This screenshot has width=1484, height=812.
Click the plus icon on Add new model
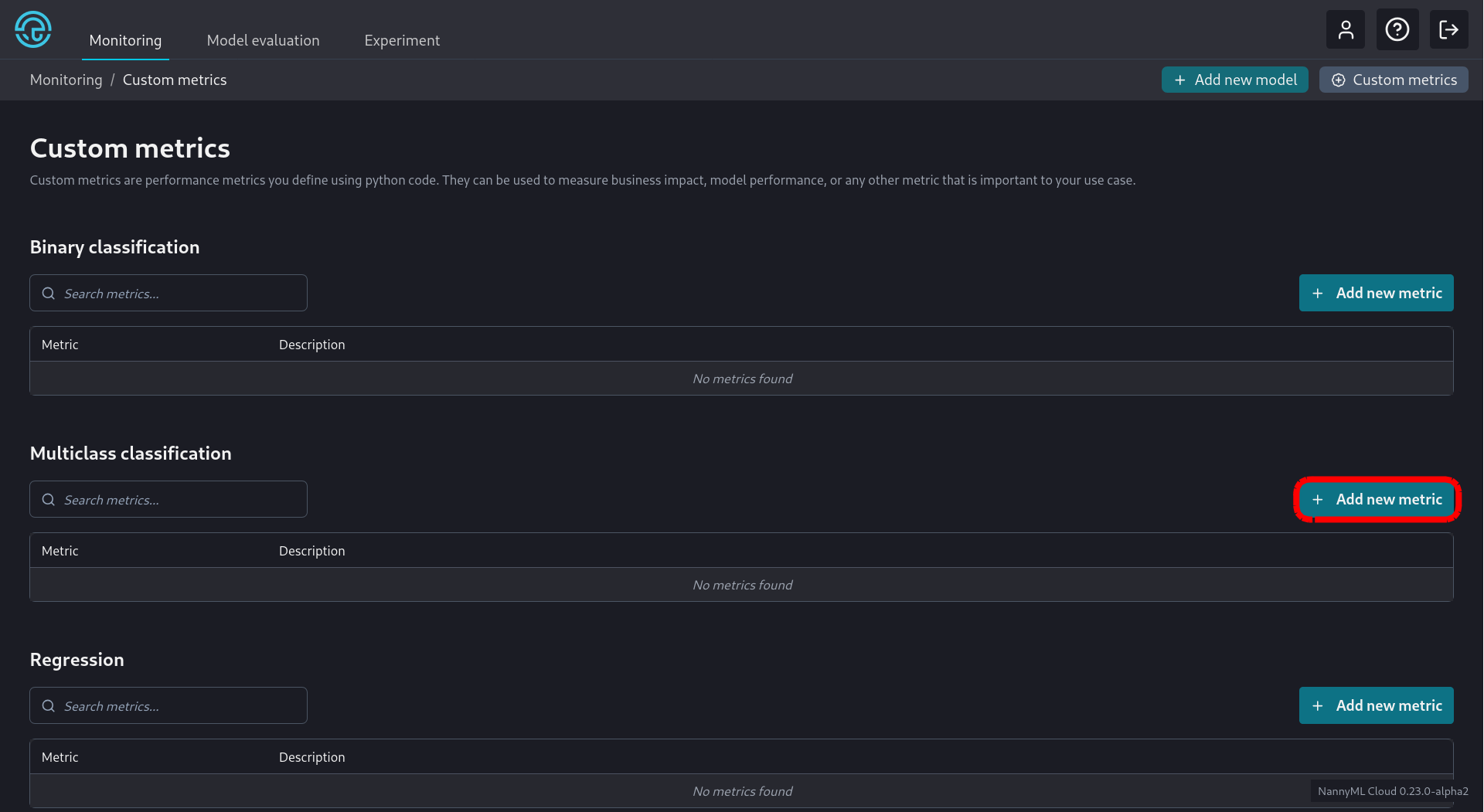(x=1179, y=80)
